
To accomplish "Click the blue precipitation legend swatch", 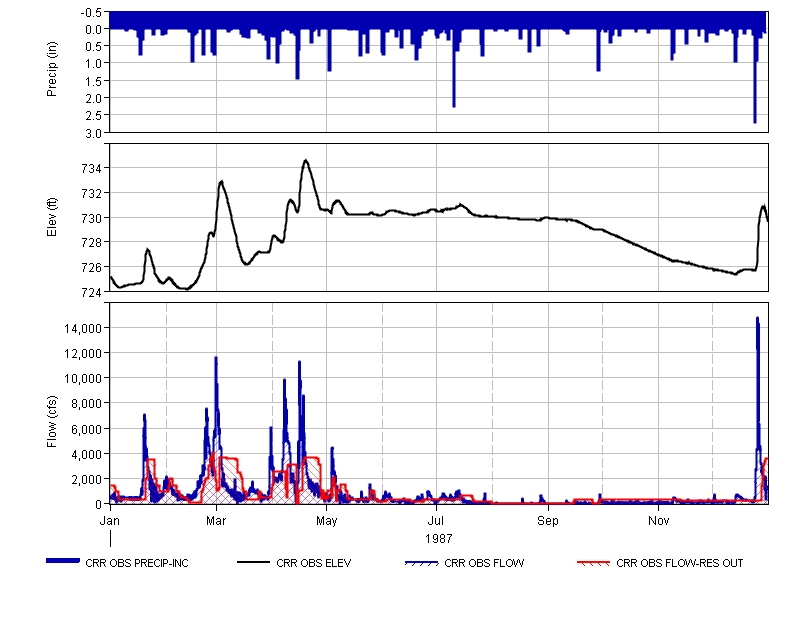I will (63, 561).
